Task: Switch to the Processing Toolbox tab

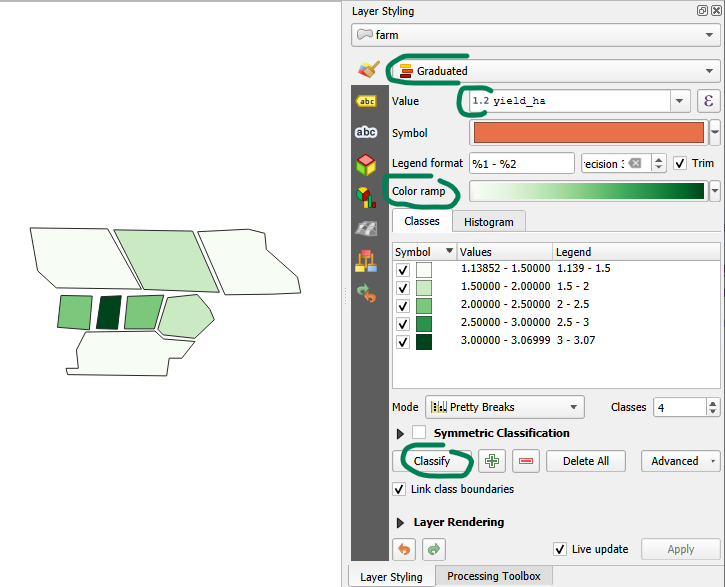Action: tap(493, 576)
